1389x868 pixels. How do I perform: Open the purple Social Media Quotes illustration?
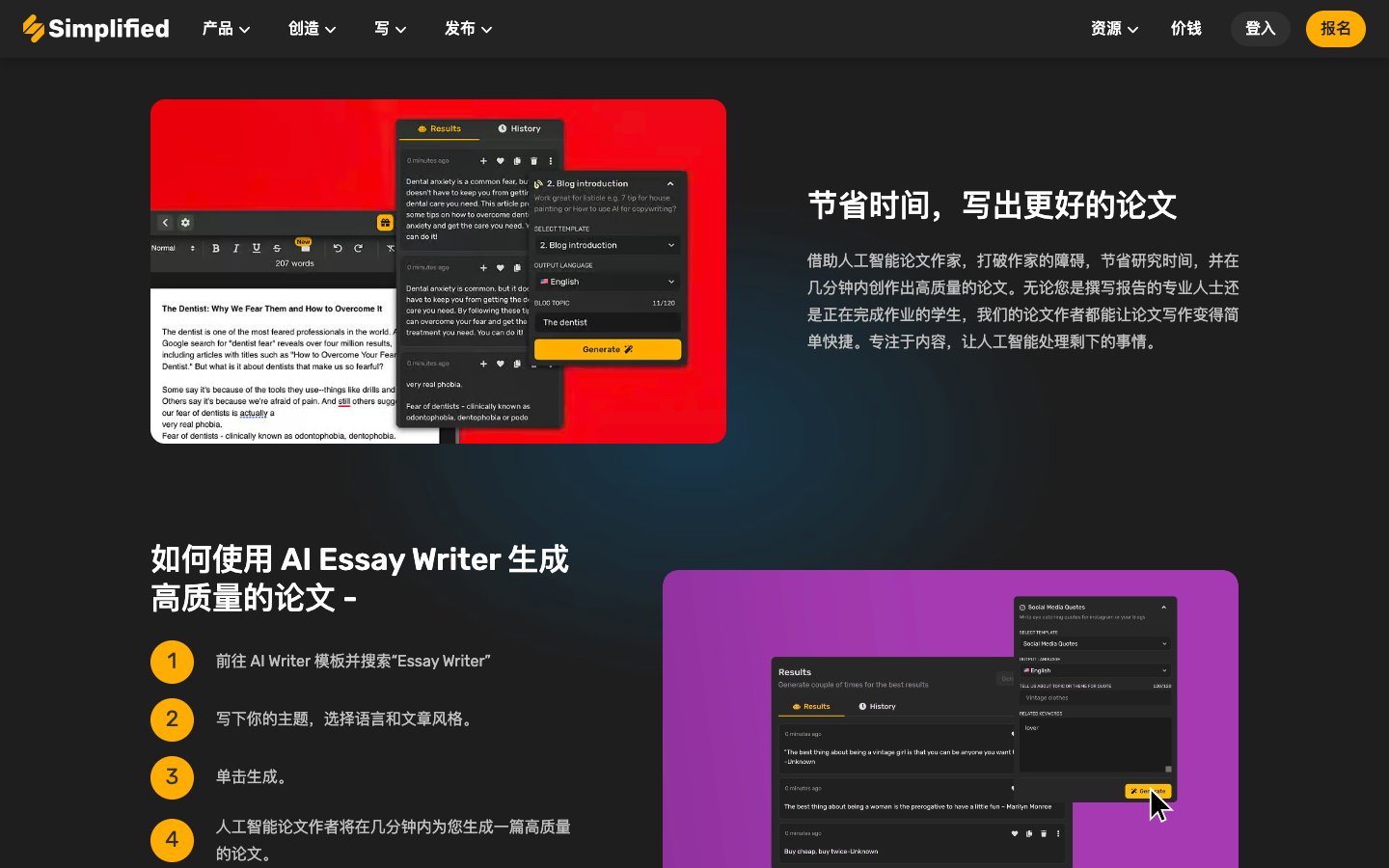950,719
